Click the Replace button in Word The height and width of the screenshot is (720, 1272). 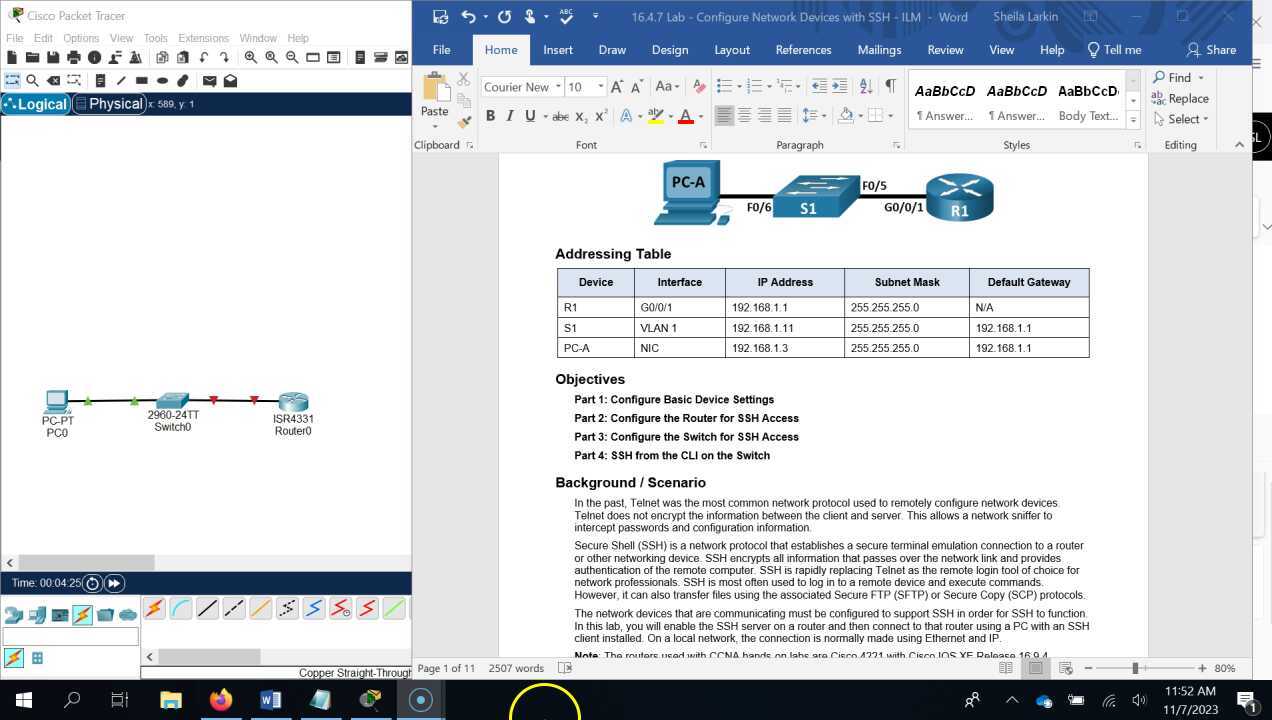coord(1184,98)
